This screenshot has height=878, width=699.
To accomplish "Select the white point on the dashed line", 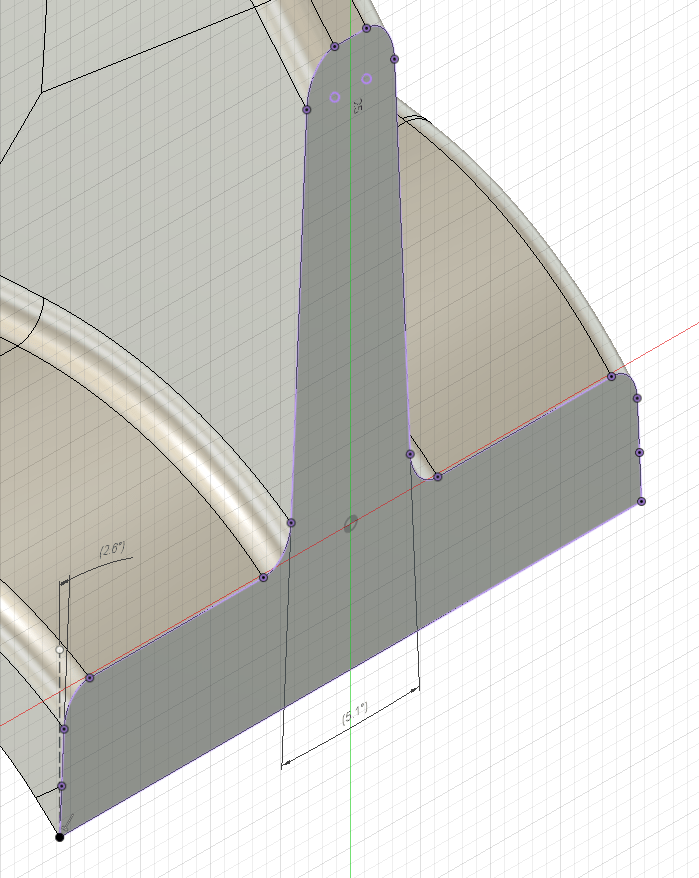I will point(59,650).
